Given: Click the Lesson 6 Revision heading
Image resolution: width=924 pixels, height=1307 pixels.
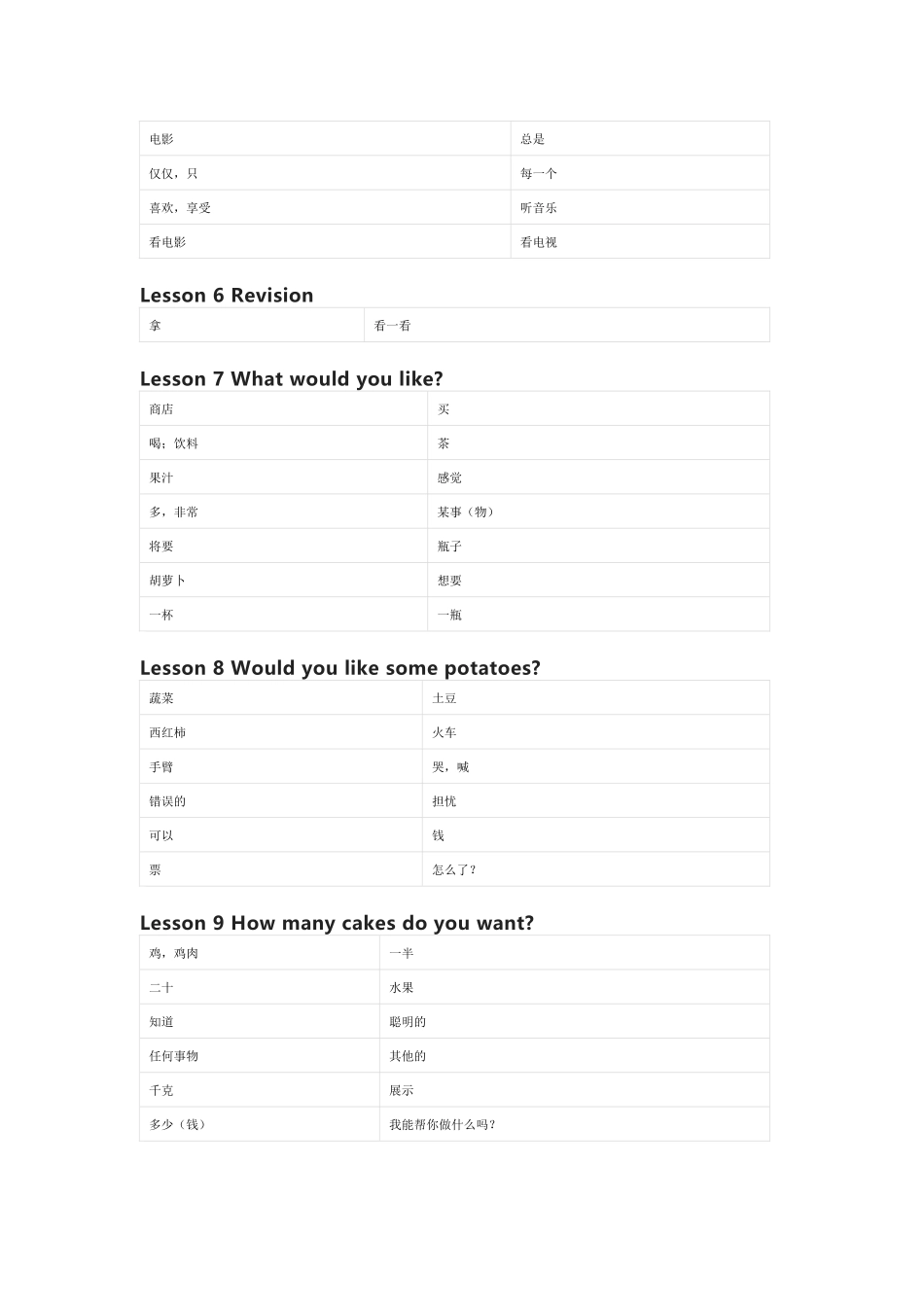Looking at the screenshot, I should tap(227, 296).
